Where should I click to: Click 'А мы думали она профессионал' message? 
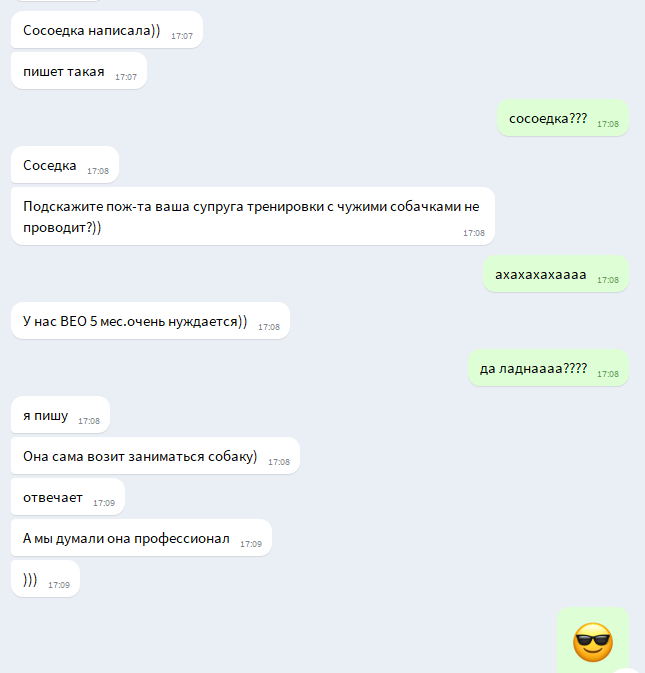(x=141, y=538)
